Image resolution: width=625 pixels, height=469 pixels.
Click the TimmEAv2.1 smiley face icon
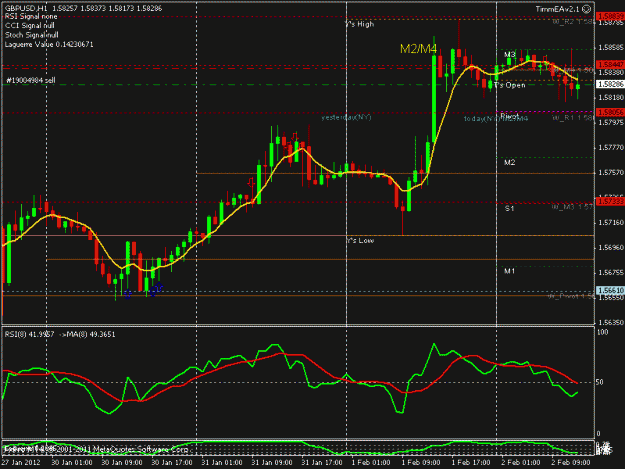pos(587,9)
